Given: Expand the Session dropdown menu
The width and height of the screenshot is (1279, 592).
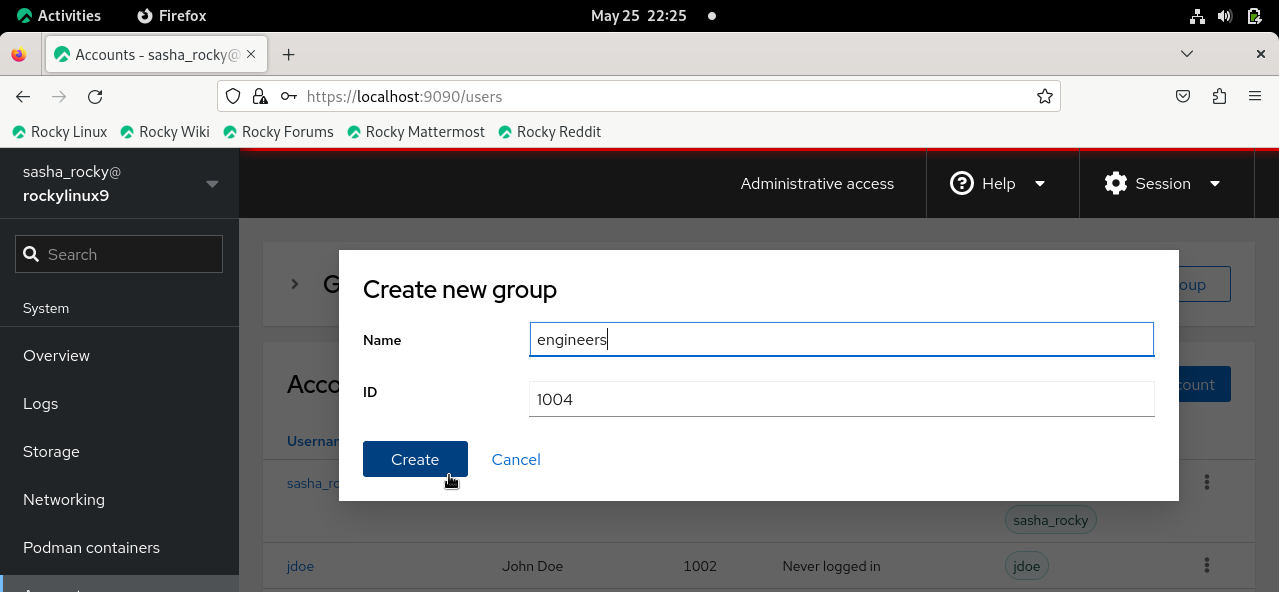Looking at the screenshot, I should tap(1163, 184).
